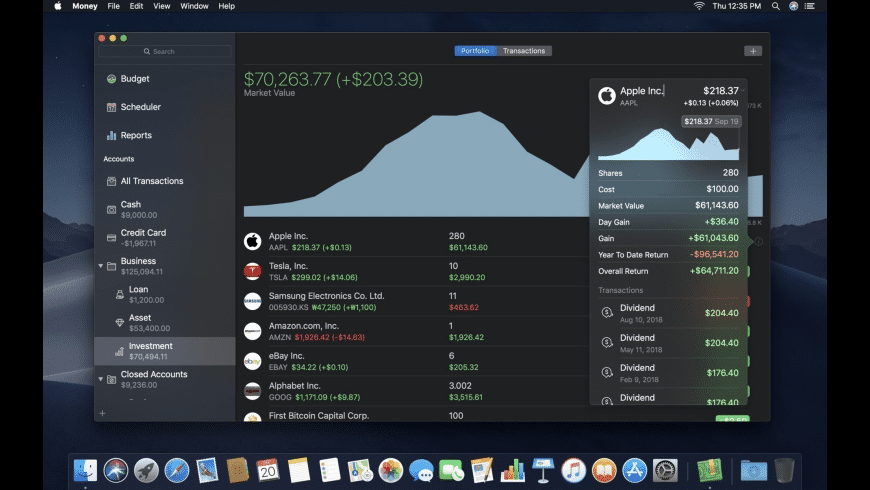The height and width of the screenshot is (490, 870).
Task: Select the Credit Card account icon
Action: point(112,238)
